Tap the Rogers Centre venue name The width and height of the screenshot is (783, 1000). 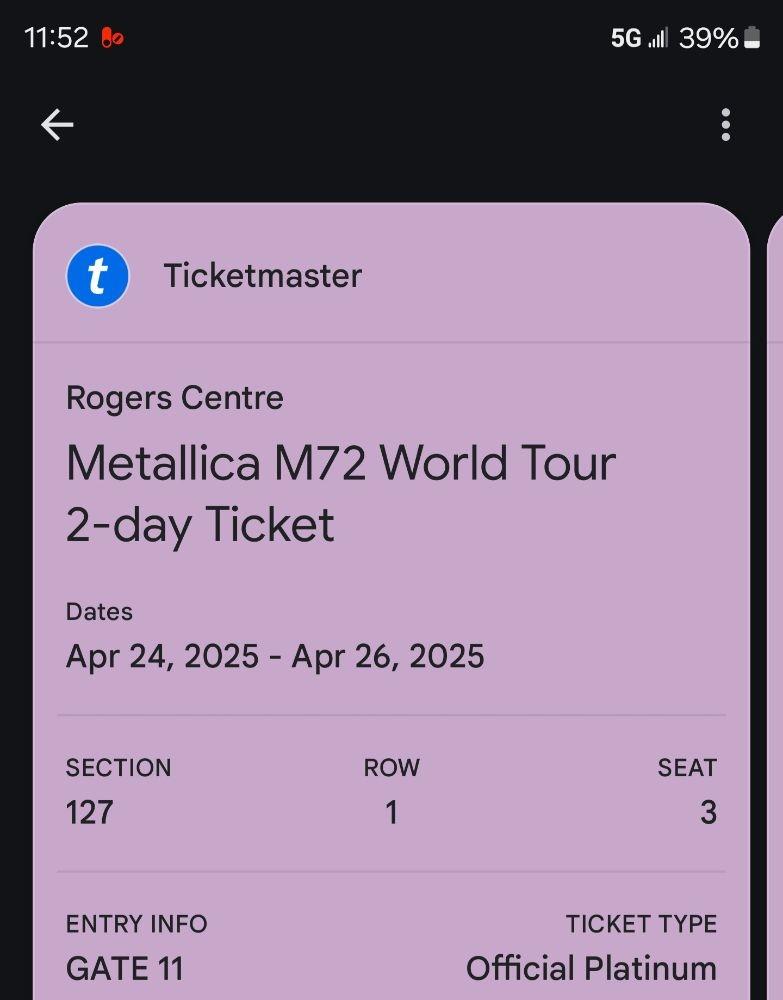175,398
